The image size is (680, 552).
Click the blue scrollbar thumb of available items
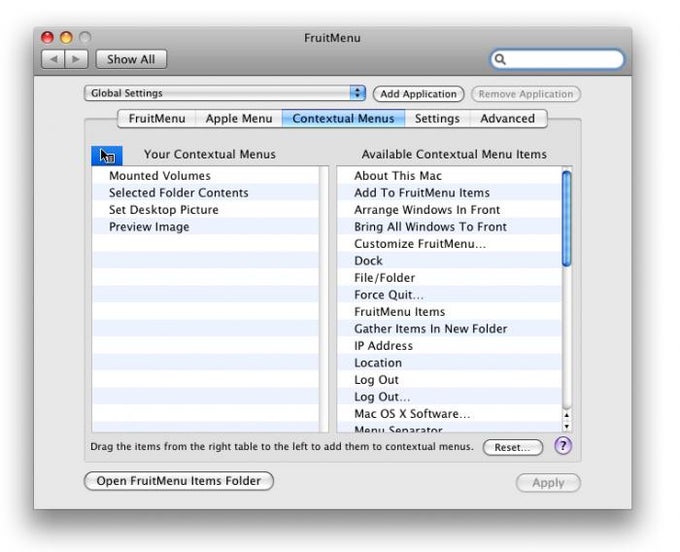(566, 218)
